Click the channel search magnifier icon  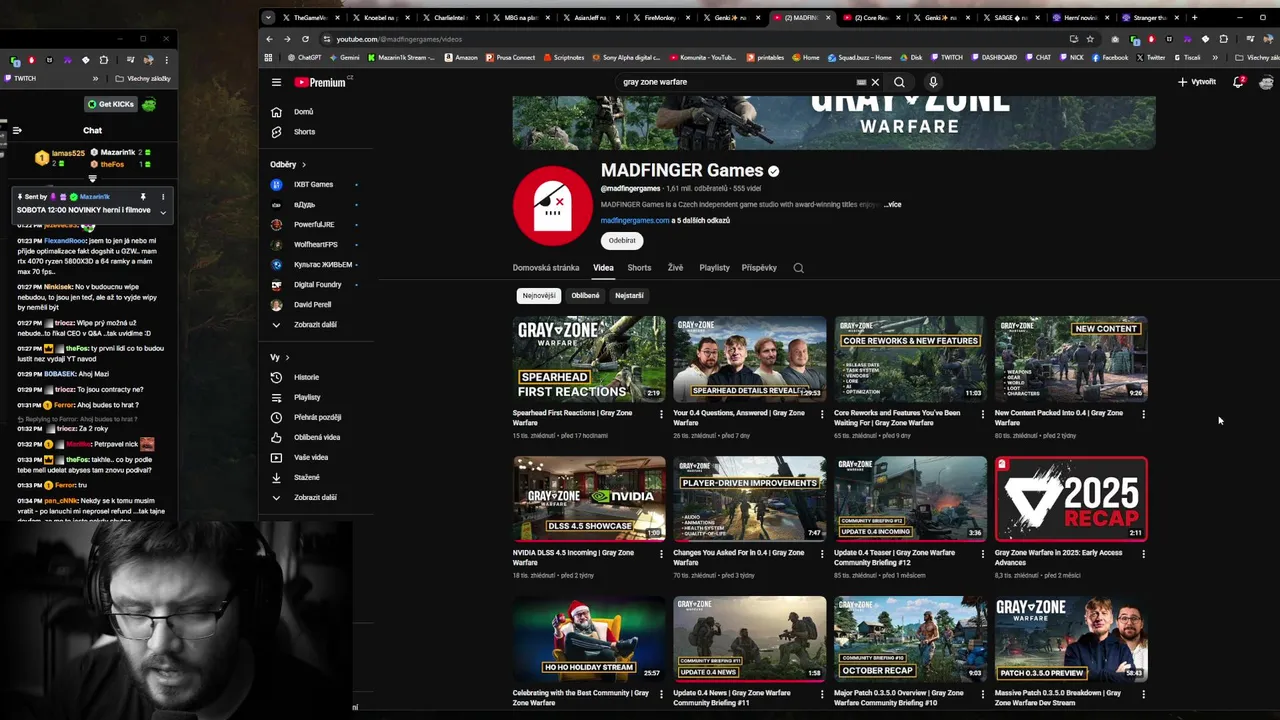click(798, 268)
